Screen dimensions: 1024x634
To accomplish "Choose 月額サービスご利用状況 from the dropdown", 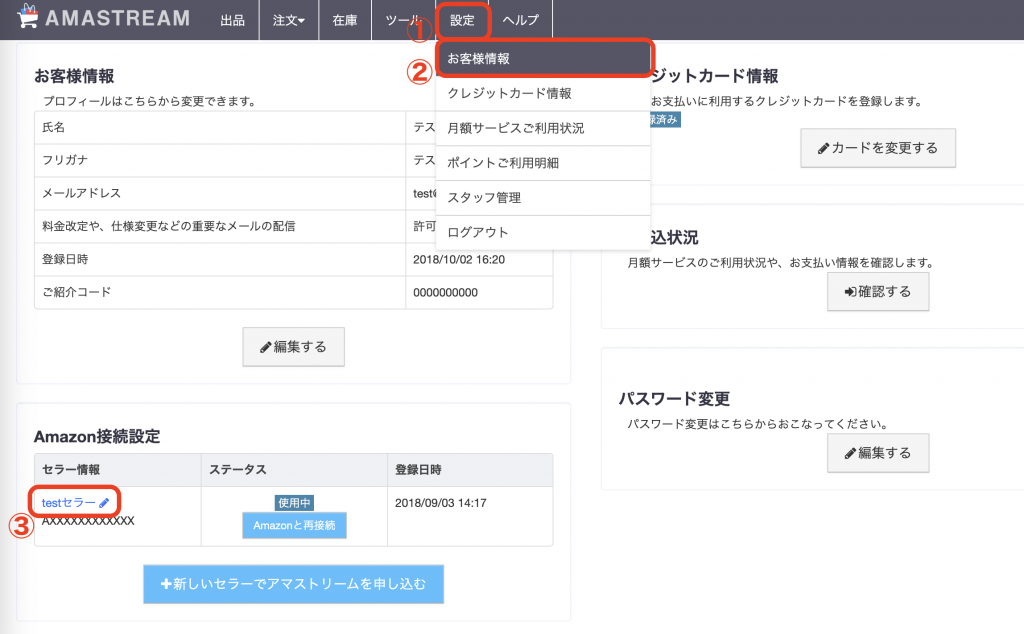I will 543,128.
